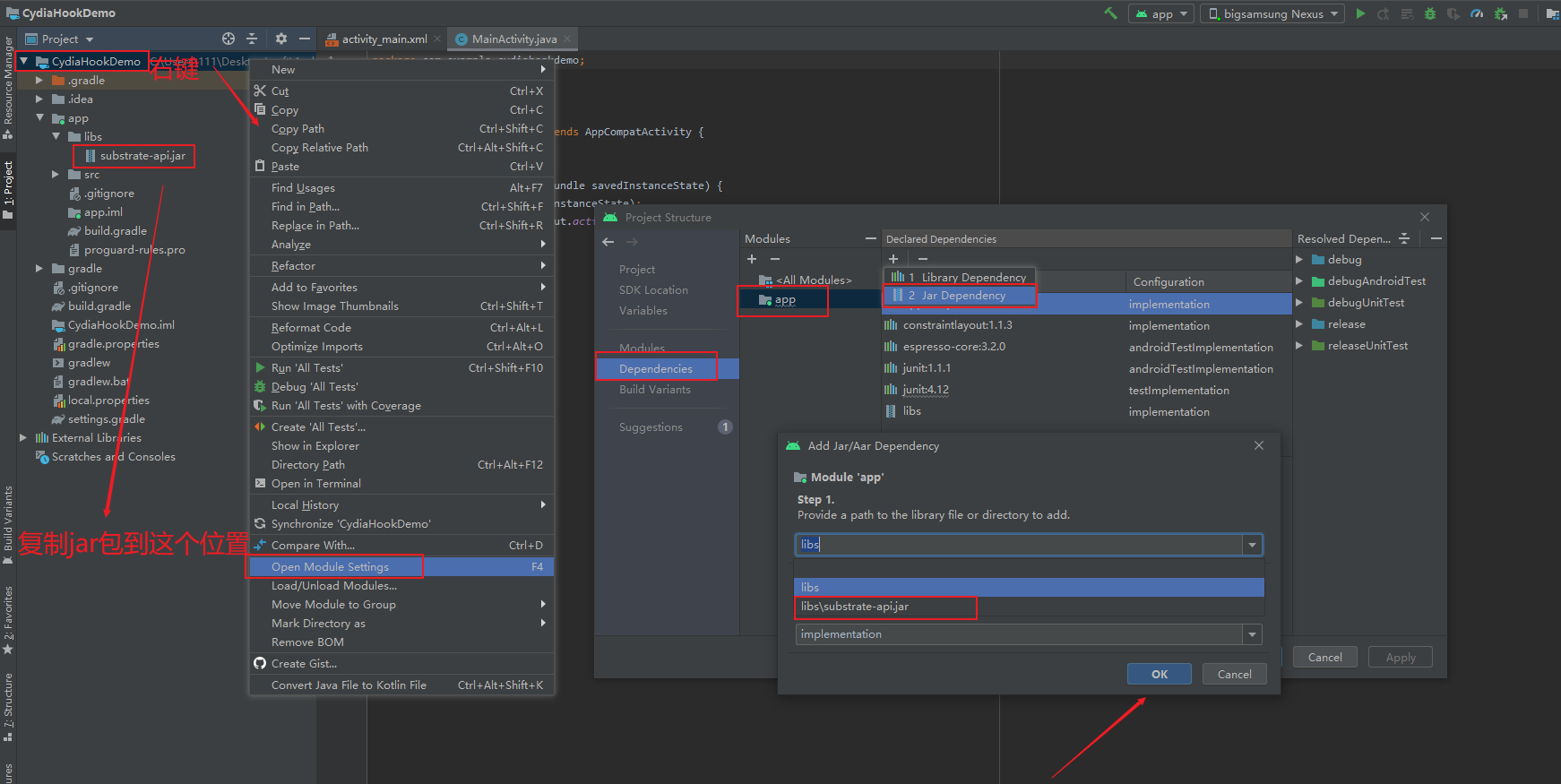
Task: Minimize the Modules column
Action: pyautogui.click(x=870, y=238)
